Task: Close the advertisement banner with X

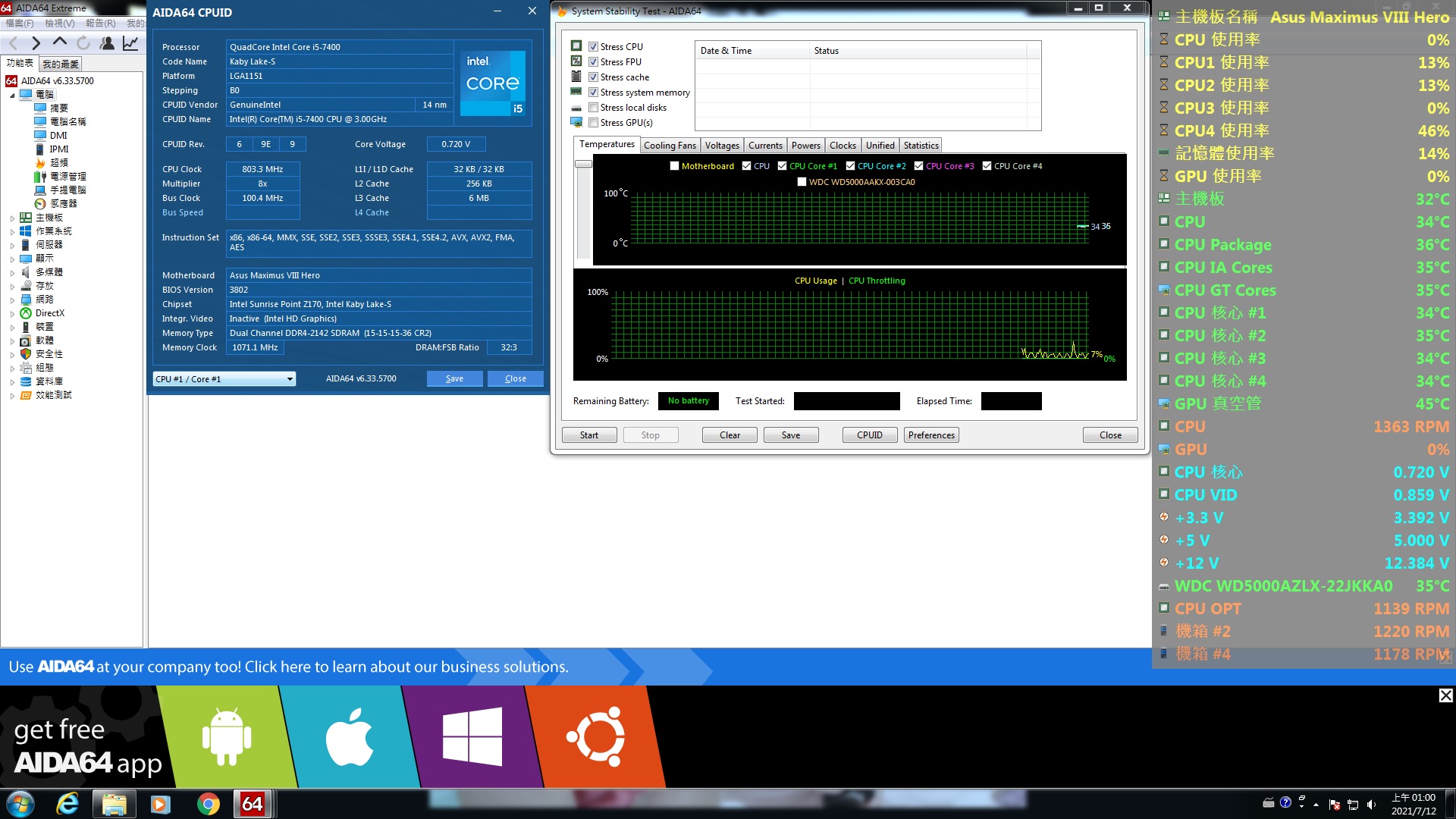Action: pos(1446,695)
